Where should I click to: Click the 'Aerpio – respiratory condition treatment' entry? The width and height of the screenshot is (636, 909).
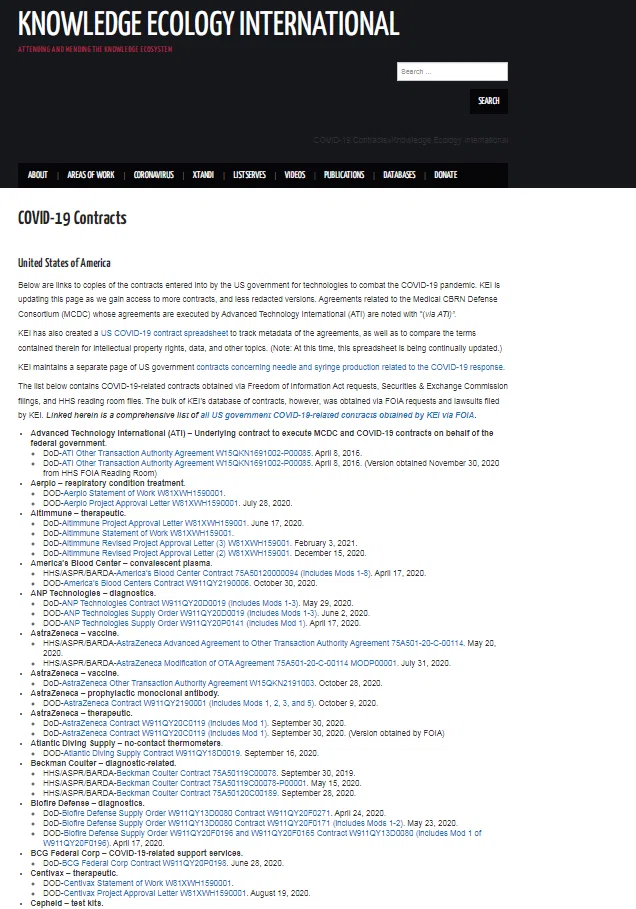click(x=108, y=483)
